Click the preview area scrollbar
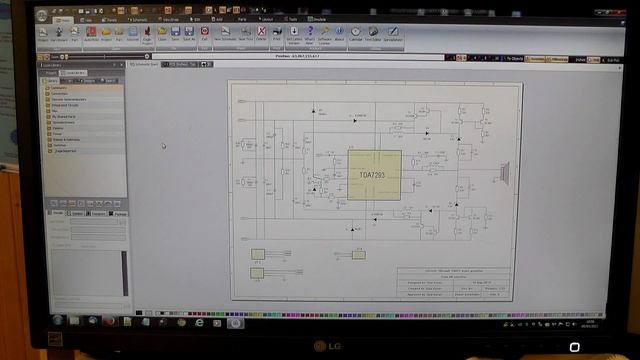Image resolution: width=640 pixels, height=360 pixels. click(x=124, y=273)
